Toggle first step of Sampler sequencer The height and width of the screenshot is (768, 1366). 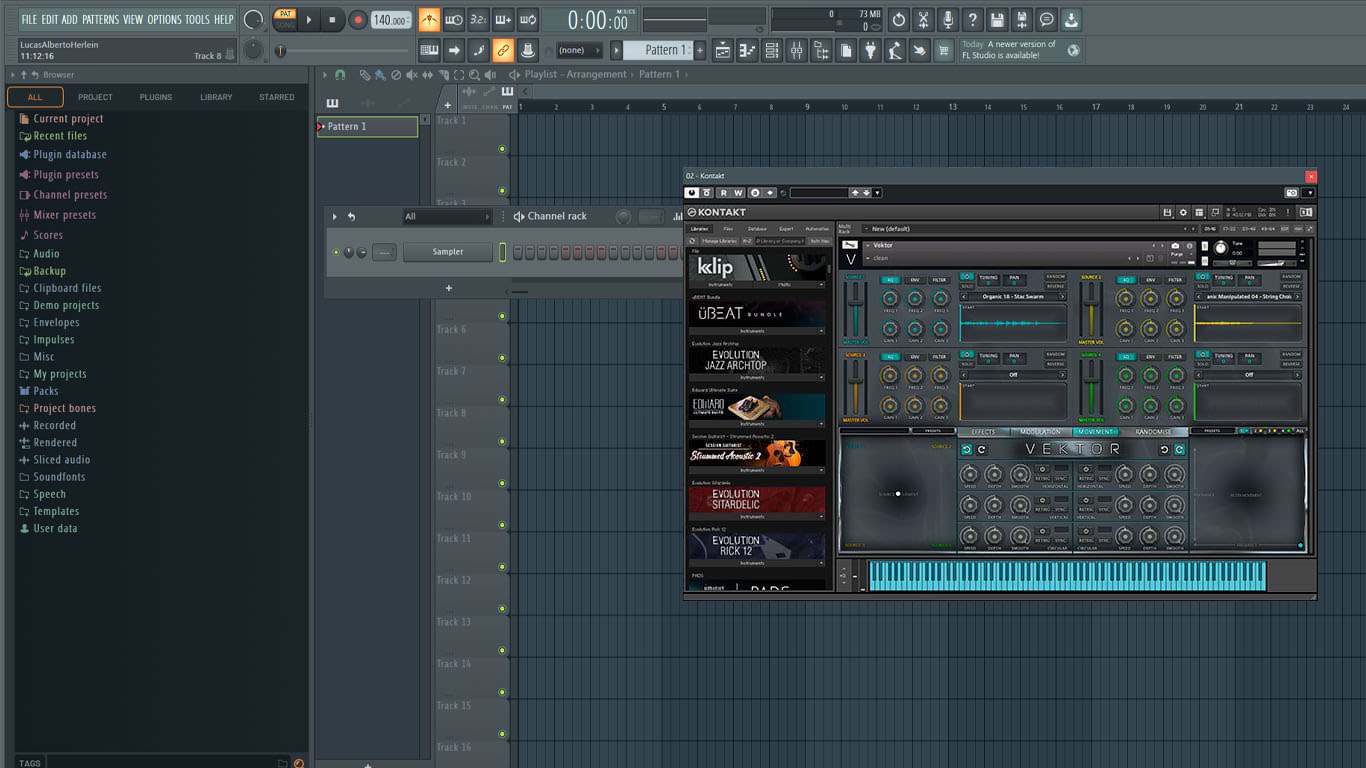518,252
